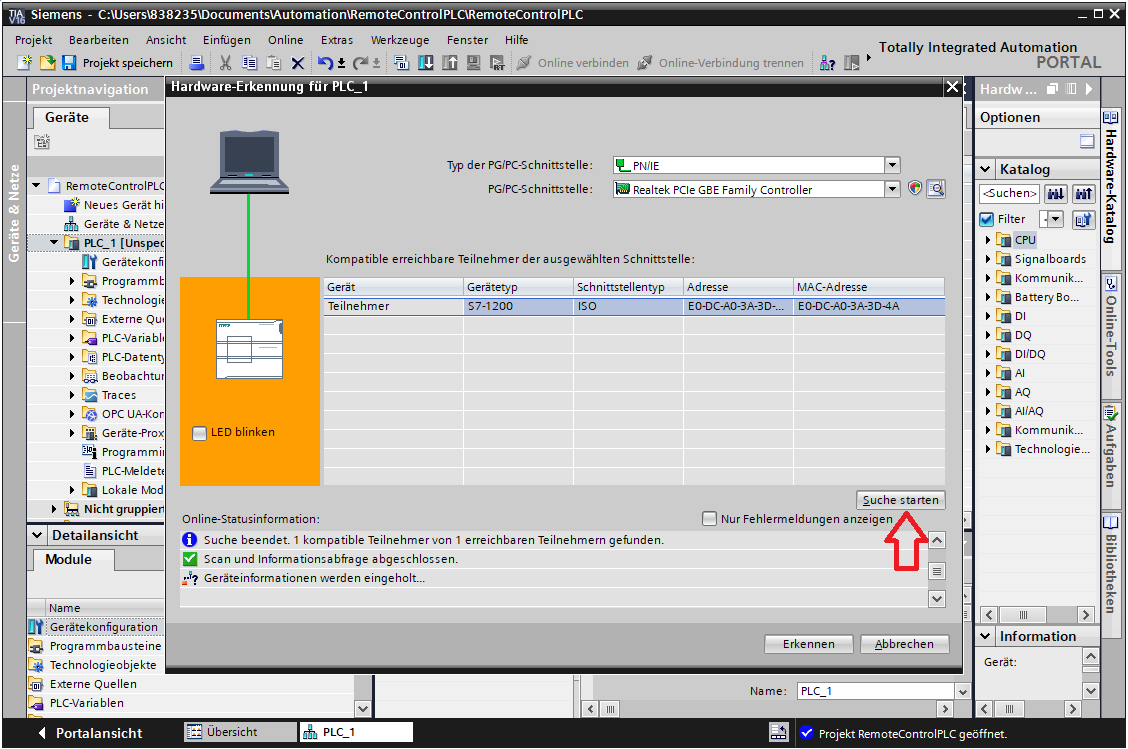Viewport: 1128px width, 749px height.
Task: Collapse the Information section
Action: 986,636
